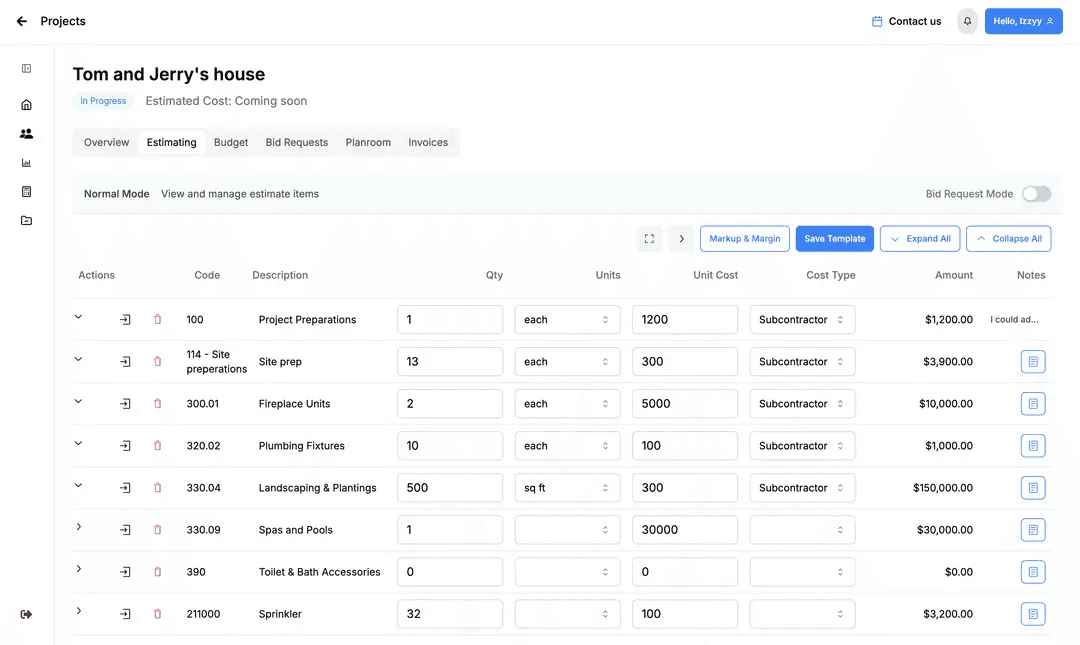The width and height of the screenshot is (1080, 645).
Task: Click the logout icon in sidebar
Action: click(x=27, y=614)
